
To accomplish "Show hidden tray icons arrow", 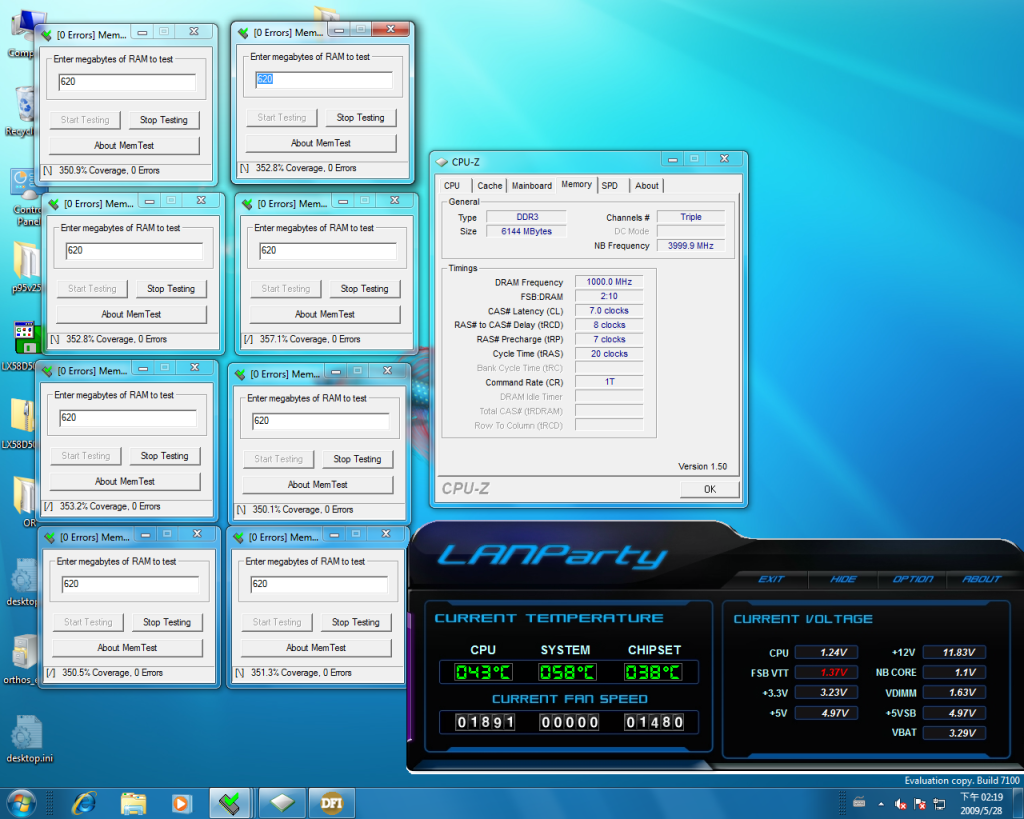I will [x=881, y=804].
